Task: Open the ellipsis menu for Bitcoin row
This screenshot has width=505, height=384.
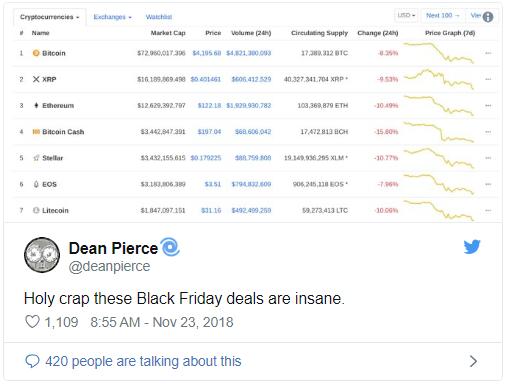Action: pos(488,53)
